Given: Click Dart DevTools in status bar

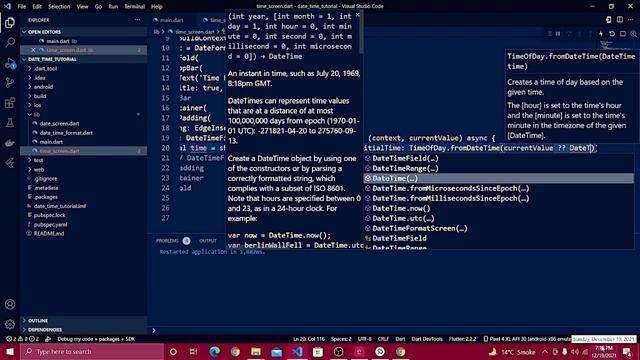Looking at the screenshot, I should click(x=427, y=339).
